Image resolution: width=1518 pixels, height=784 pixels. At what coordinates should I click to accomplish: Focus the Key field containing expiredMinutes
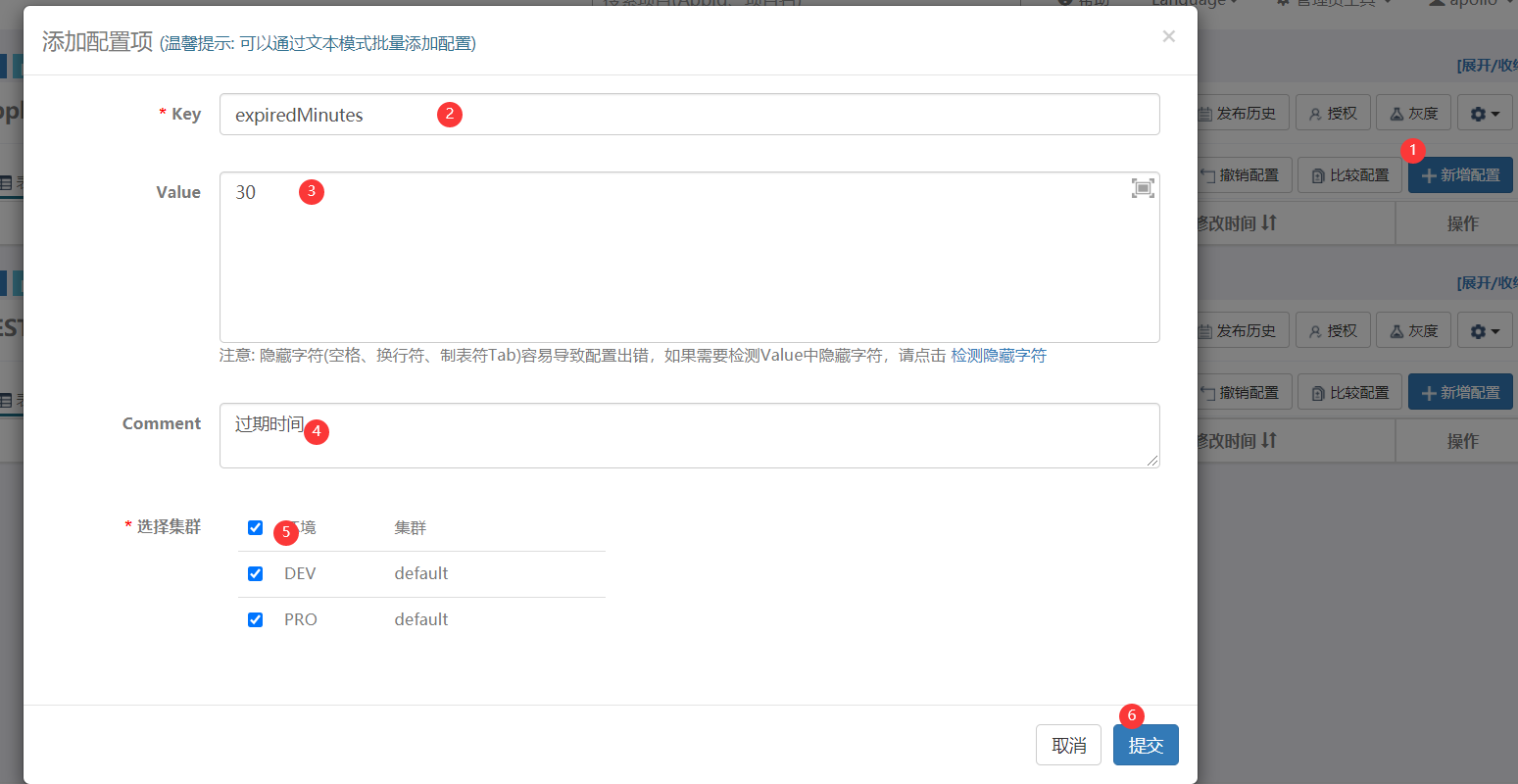(x=690, y=115)
